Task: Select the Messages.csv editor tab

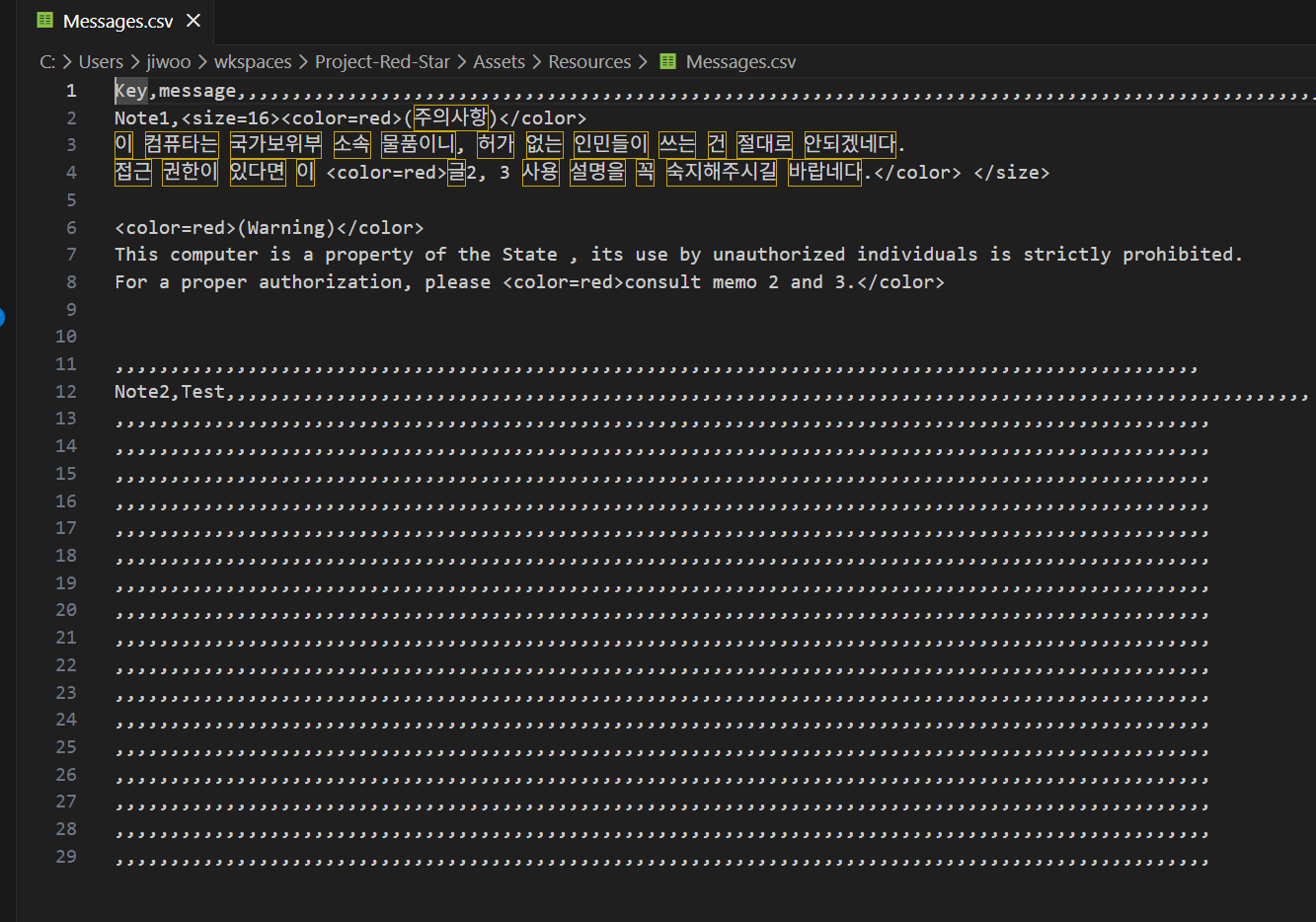Action: pyautogui.click(x=118, y=21)
